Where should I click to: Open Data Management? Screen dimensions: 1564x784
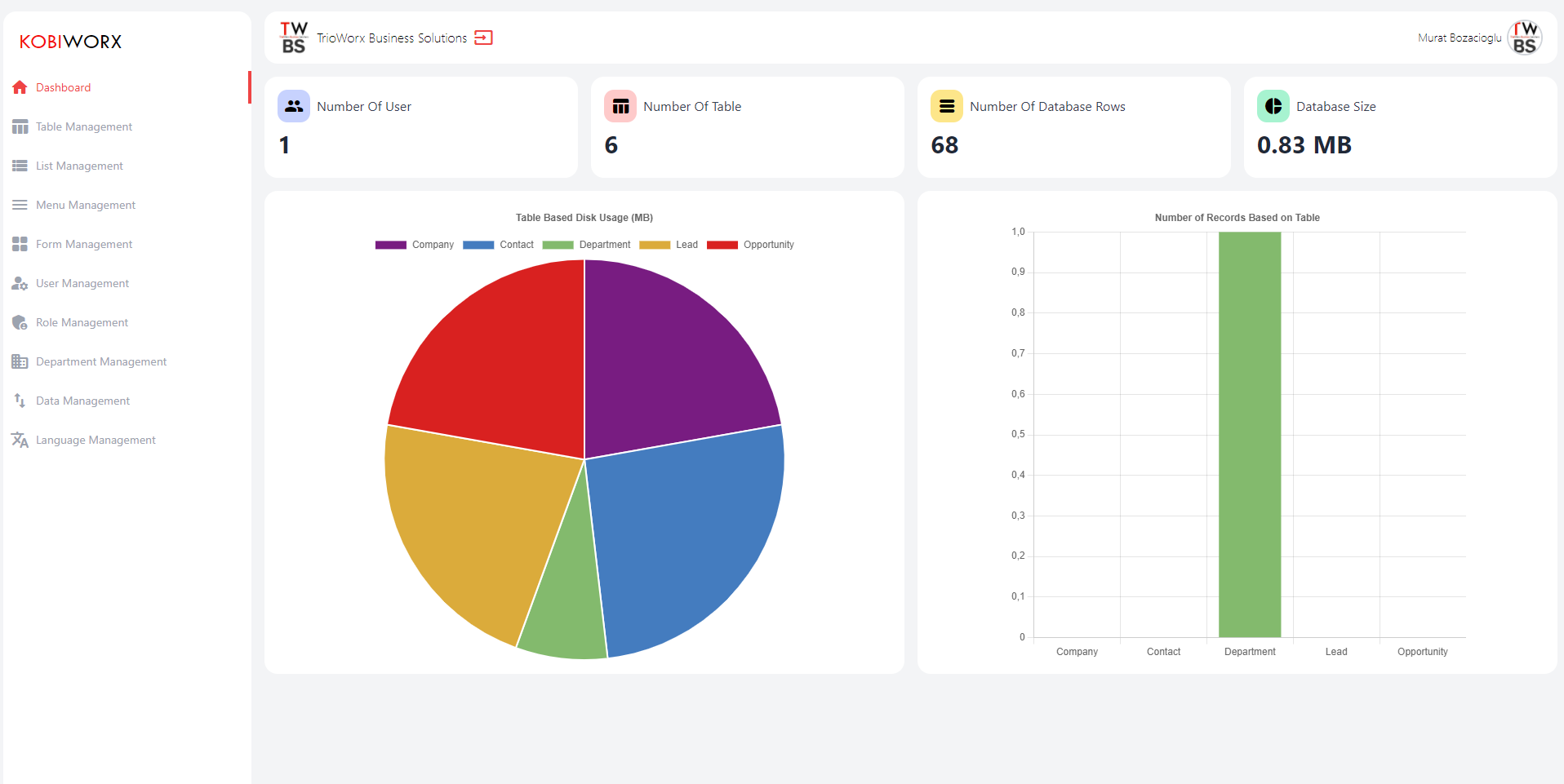[127, 401]
